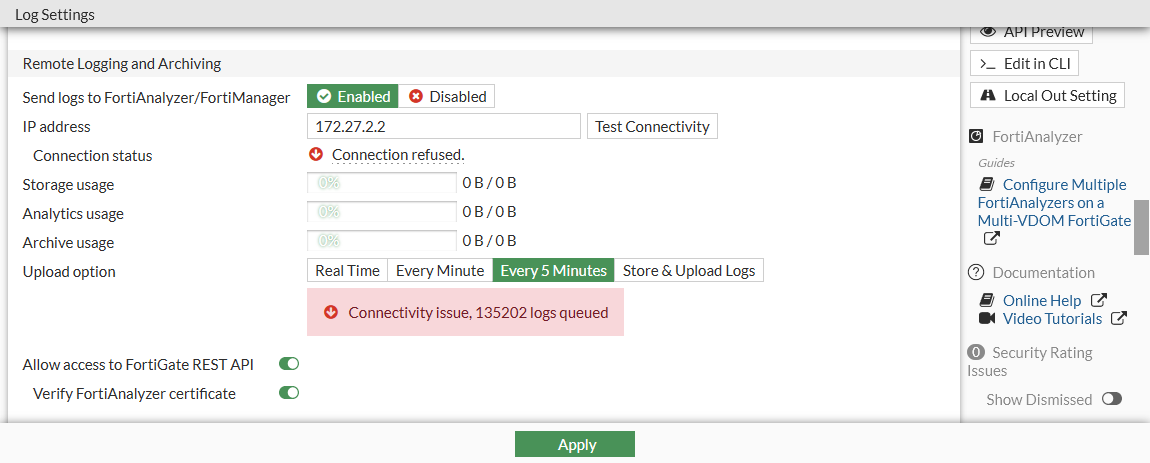The width and height of the screenshot is (1150, 463).
Task: Click the red Connection refused status icon
Action: [316, 155]
